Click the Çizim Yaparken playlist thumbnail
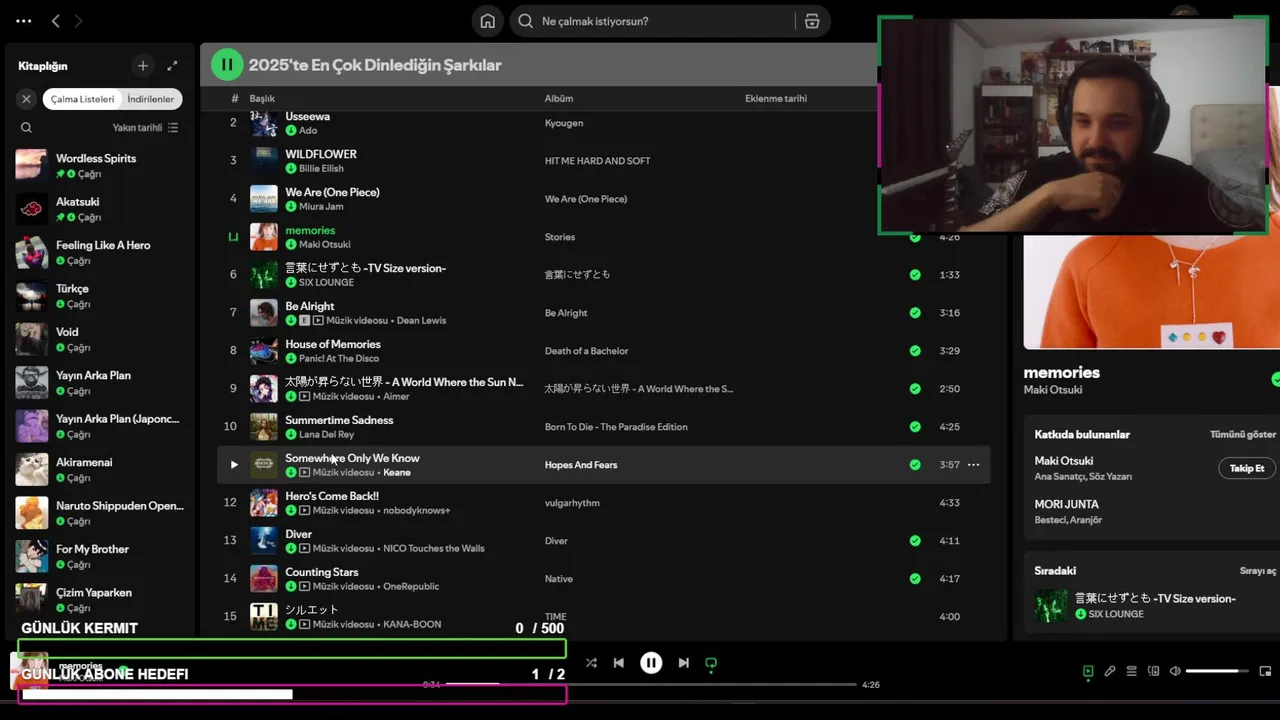 click(31, 599)
